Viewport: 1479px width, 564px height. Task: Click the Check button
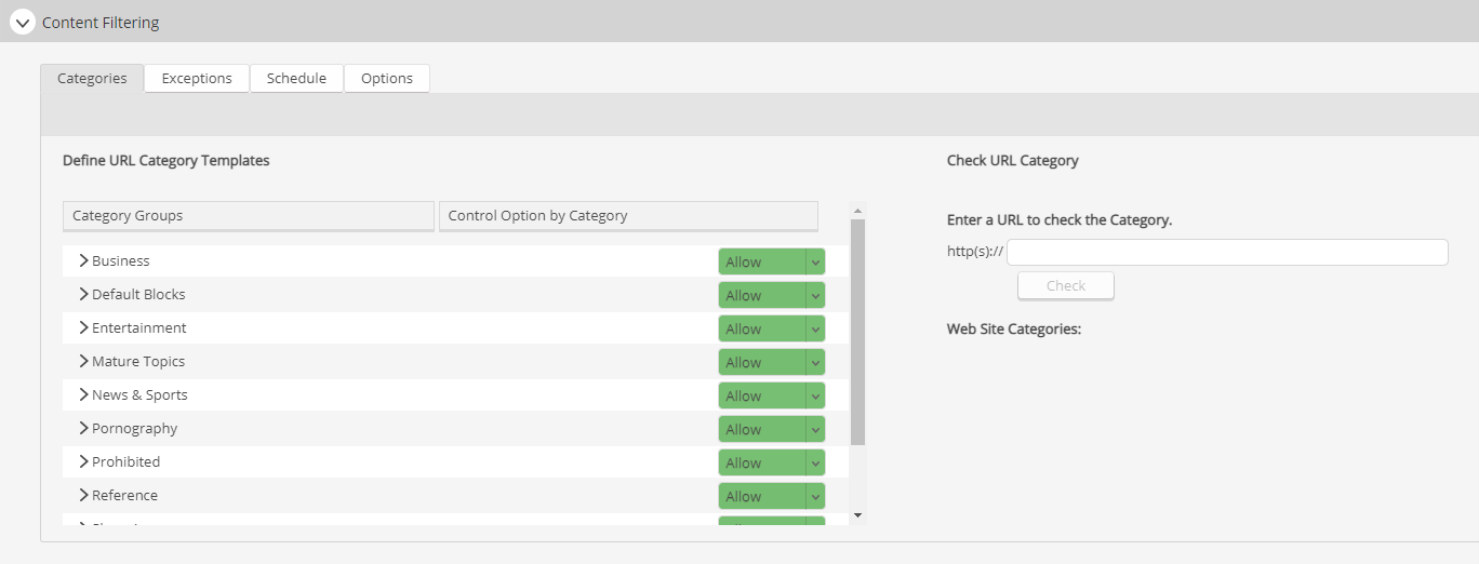(1066, 286)
